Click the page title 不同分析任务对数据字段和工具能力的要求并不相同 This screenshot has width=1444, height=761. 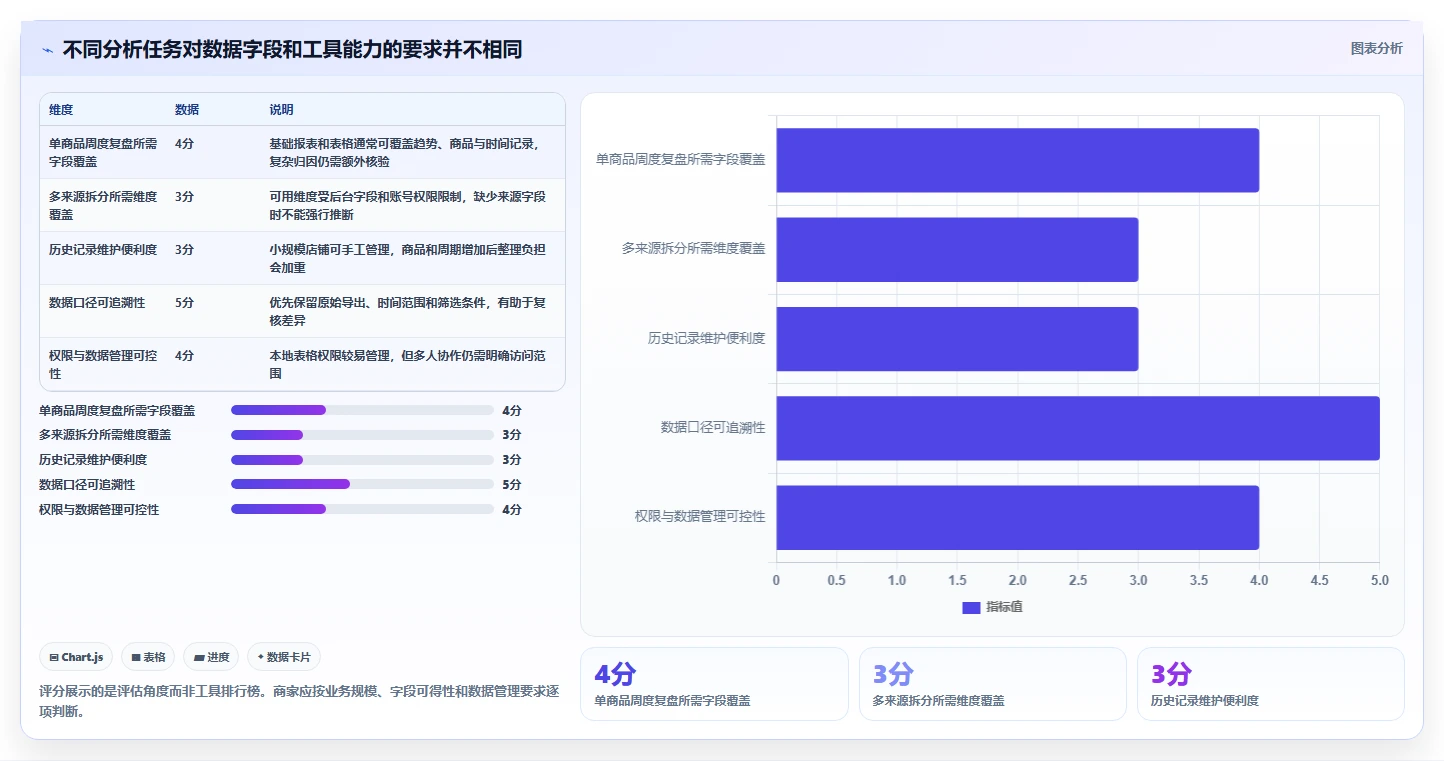tap(292, 49)
